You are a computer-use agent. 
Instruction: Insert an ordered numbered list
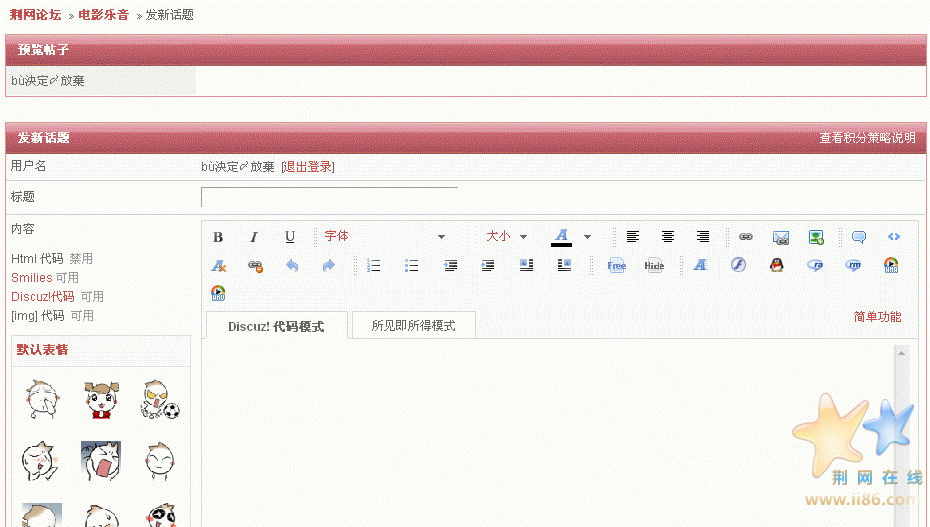375,266
